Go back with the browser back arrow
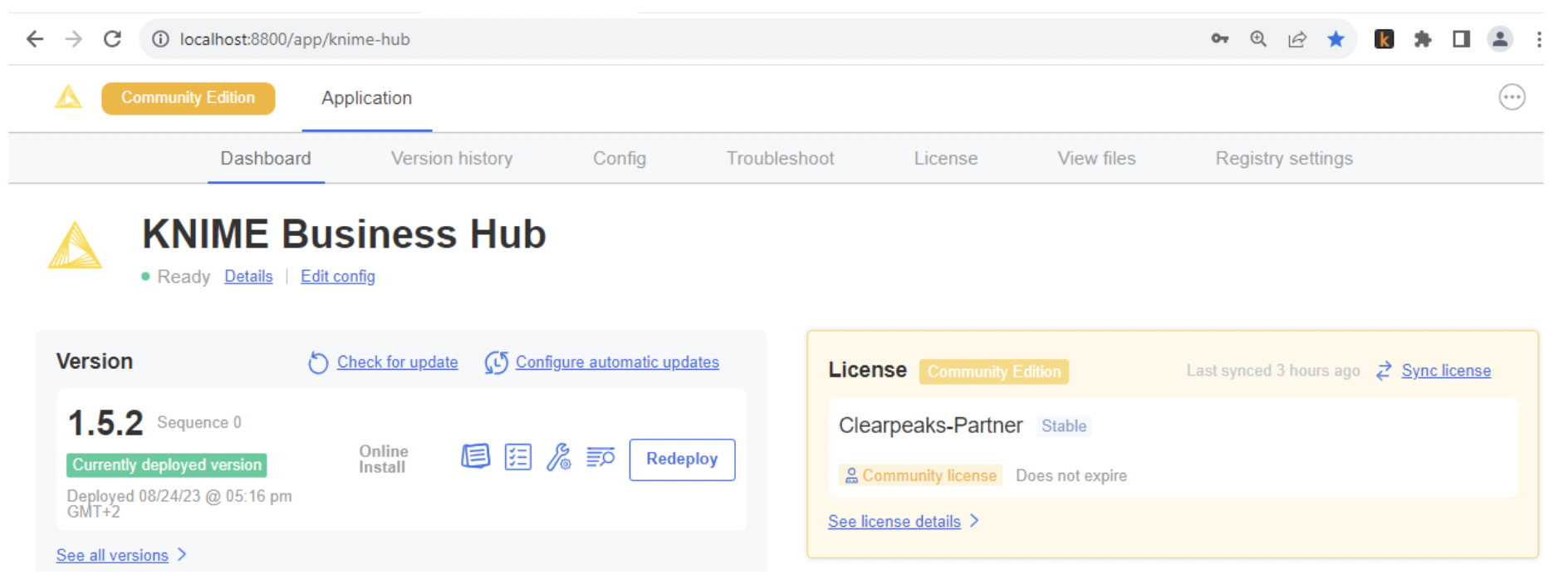 coord(34,39)
